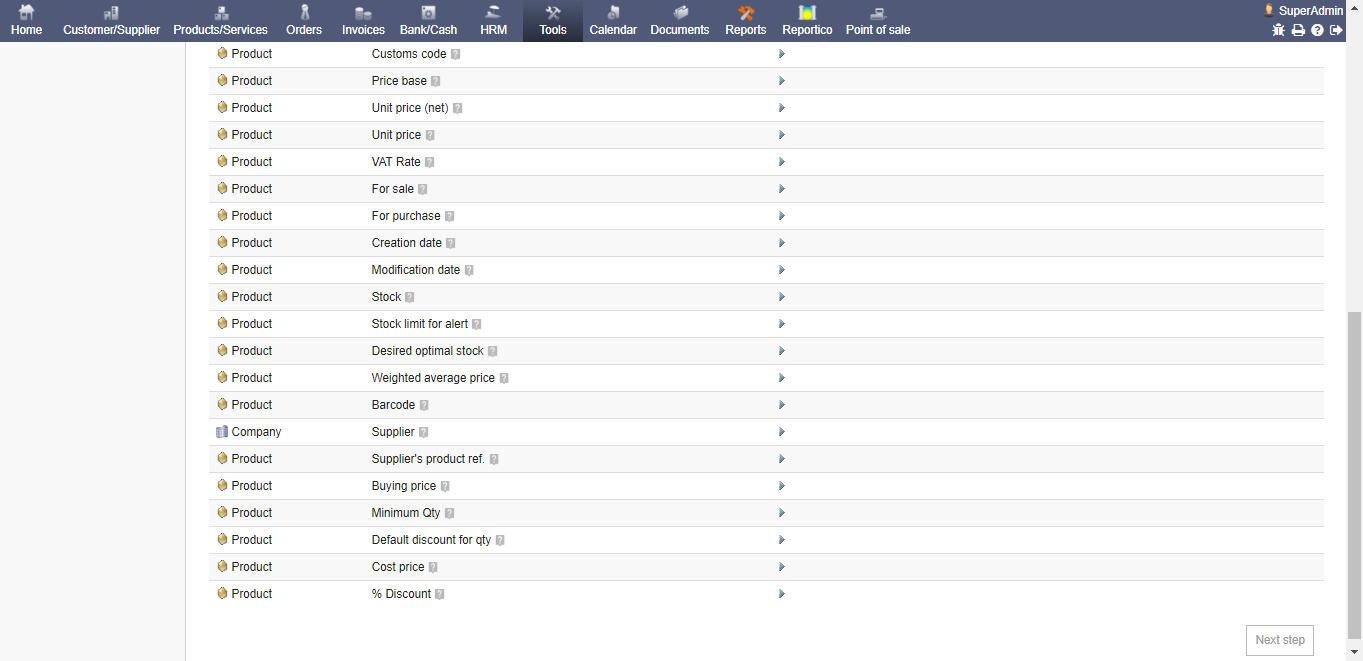The image size is (1363, 661).
Task: Select arrow for Customs code field
Action: [x=782, y=54]
